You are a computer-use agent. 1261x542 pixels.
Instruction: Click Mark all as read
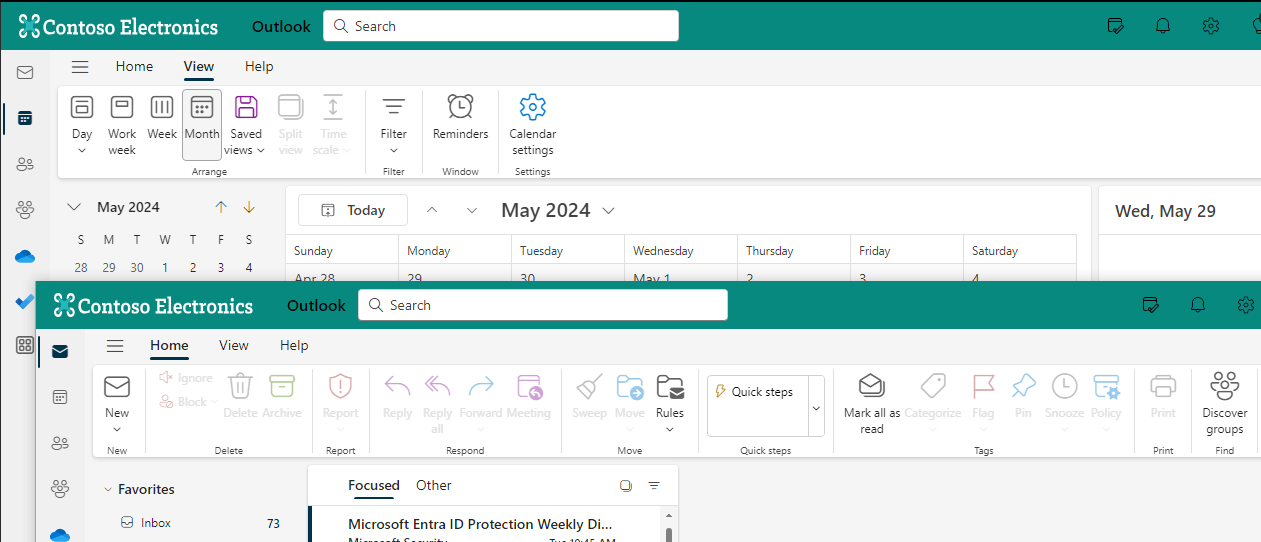[x=872, y=404]
